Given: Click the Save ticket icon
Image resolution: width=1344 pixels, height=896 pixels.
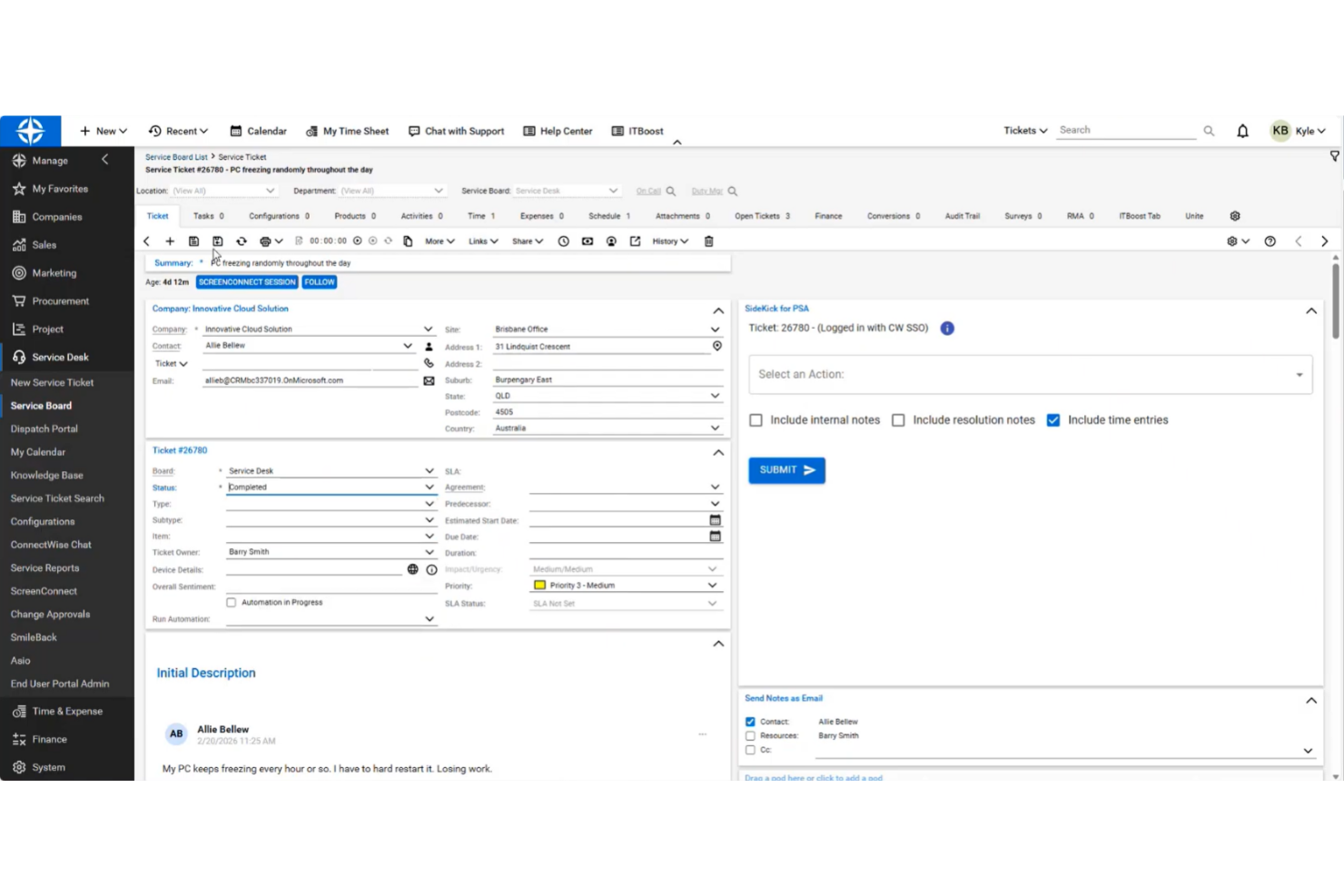Looking at the screenshot, I should [x=193, y=241].
